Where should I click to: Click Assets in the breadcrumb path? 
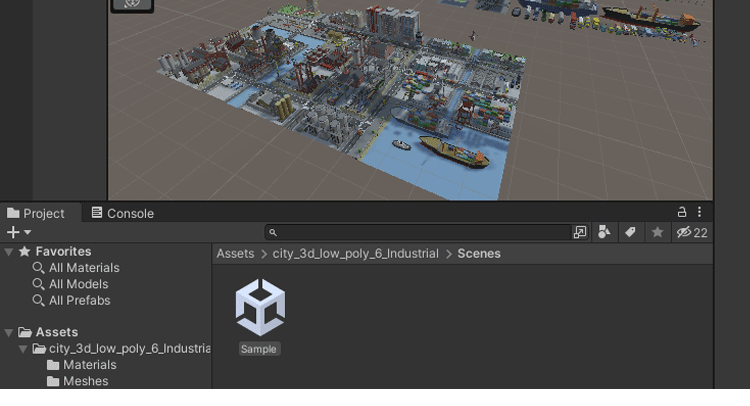click(x=235, y=254)
